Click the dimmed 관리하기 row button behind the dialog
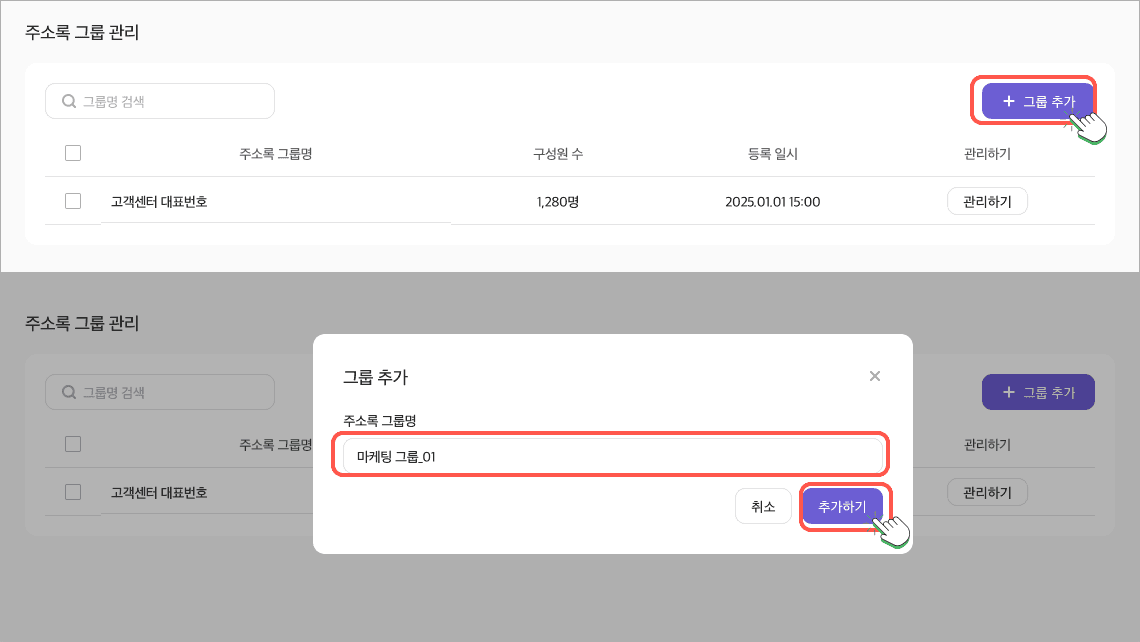 tap(987, 492)
